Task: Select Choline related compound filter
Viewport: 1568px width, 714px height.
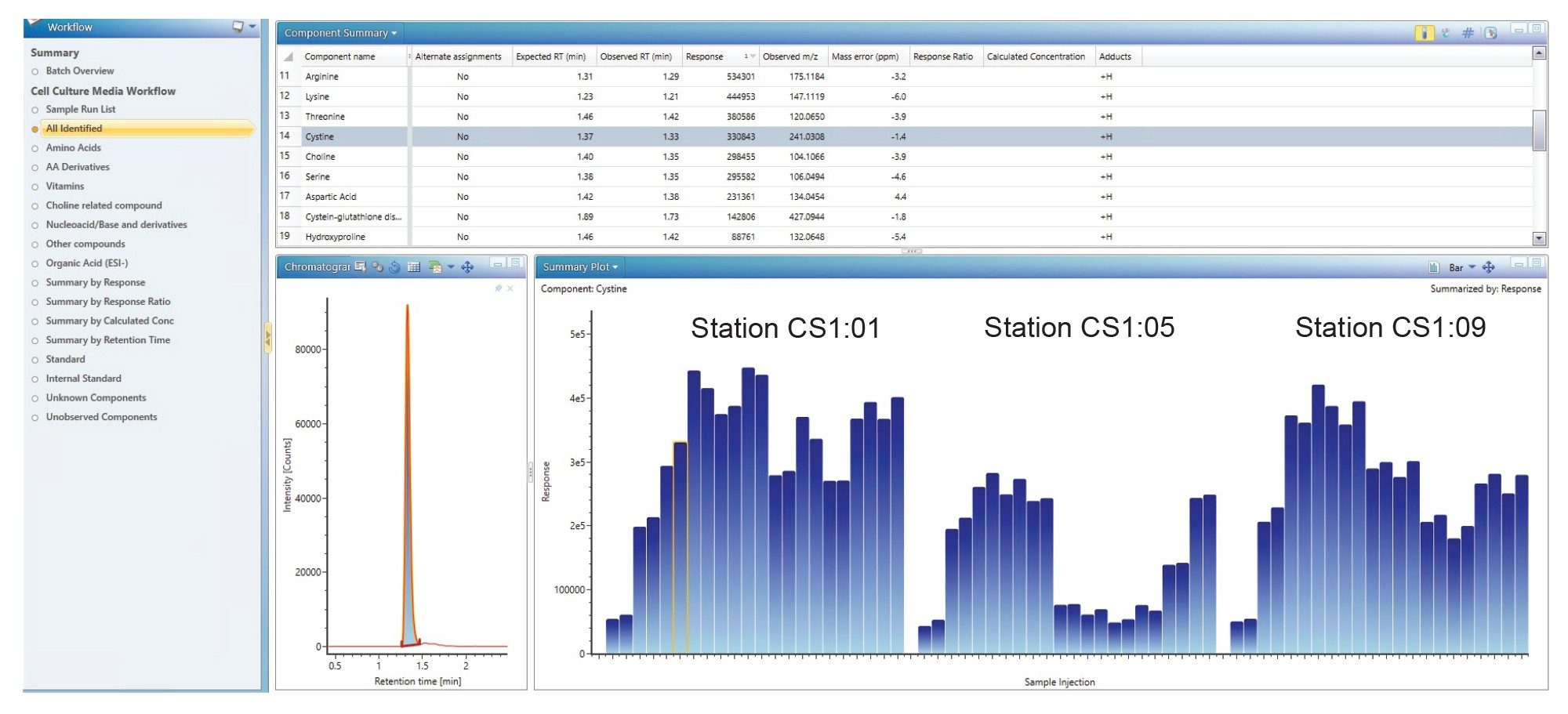Action: pos(103,205)
